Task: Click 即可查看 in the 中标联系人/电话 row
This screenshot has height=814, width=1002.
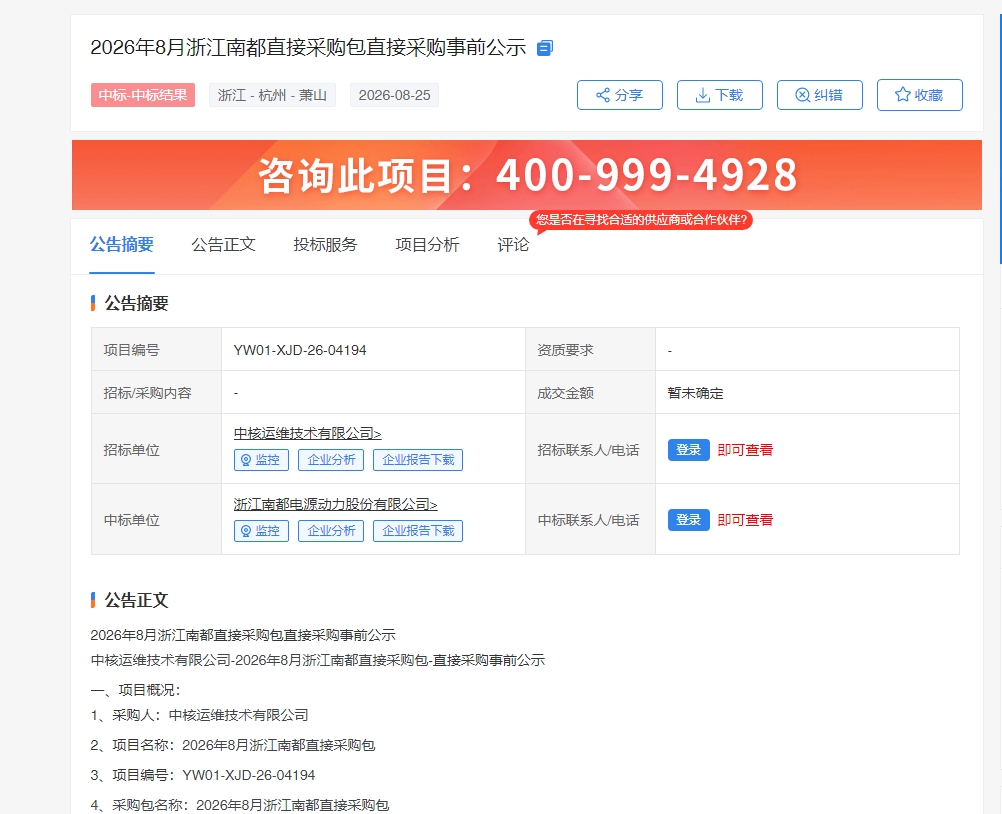Action: pyautogui.click(x=745, y=520)
